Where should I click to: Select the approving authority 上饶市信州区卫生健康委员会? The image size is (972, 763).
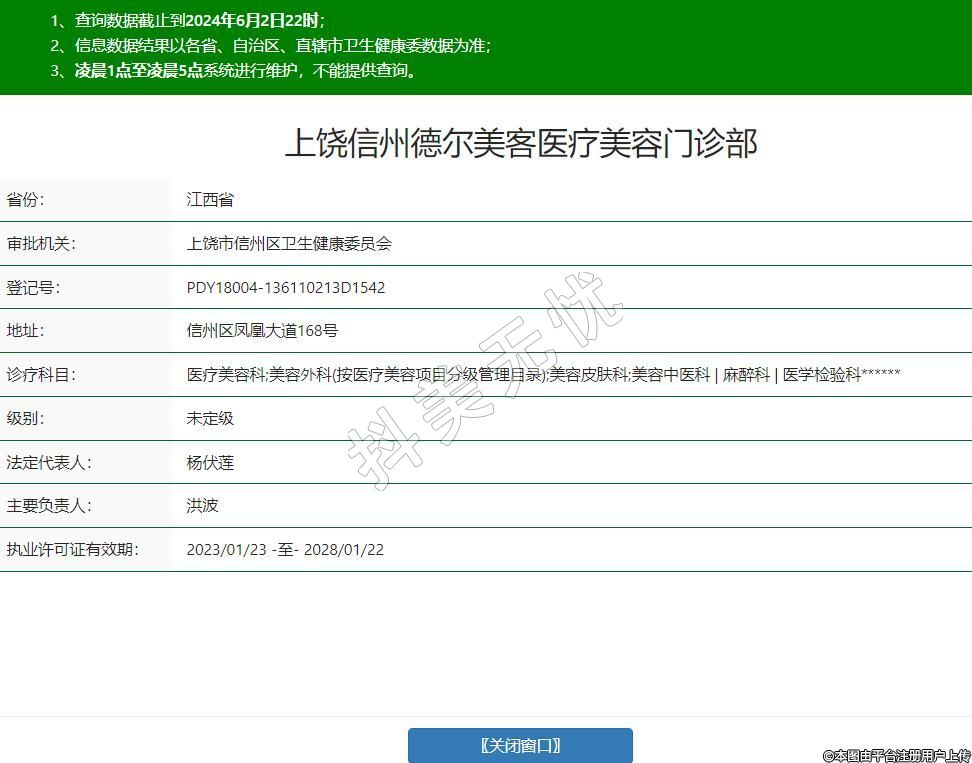coord(289,243)
